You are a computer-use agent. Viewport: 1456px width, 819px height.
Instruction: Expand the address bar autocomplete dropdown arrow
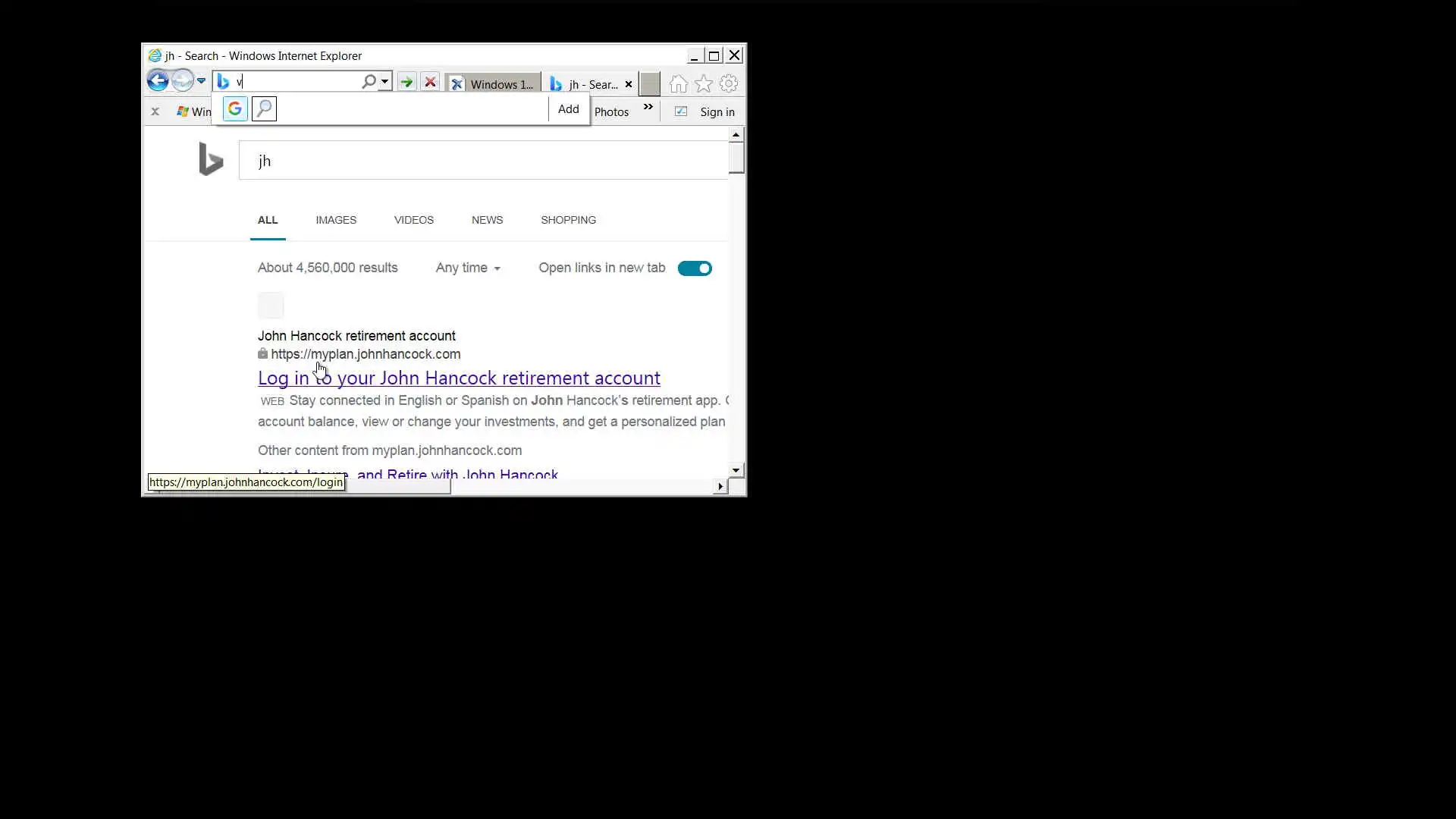pos(385,82)
